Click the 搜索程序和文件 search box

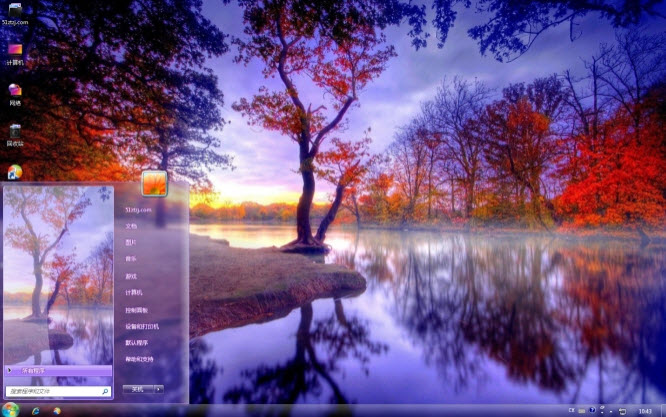[59, 391]
